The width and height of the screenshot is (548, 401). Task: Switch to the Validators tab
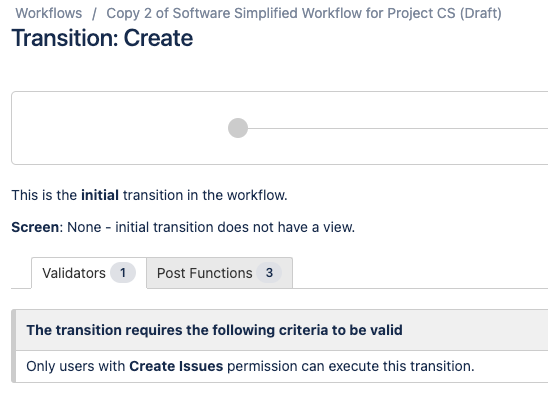coord(89,273)
